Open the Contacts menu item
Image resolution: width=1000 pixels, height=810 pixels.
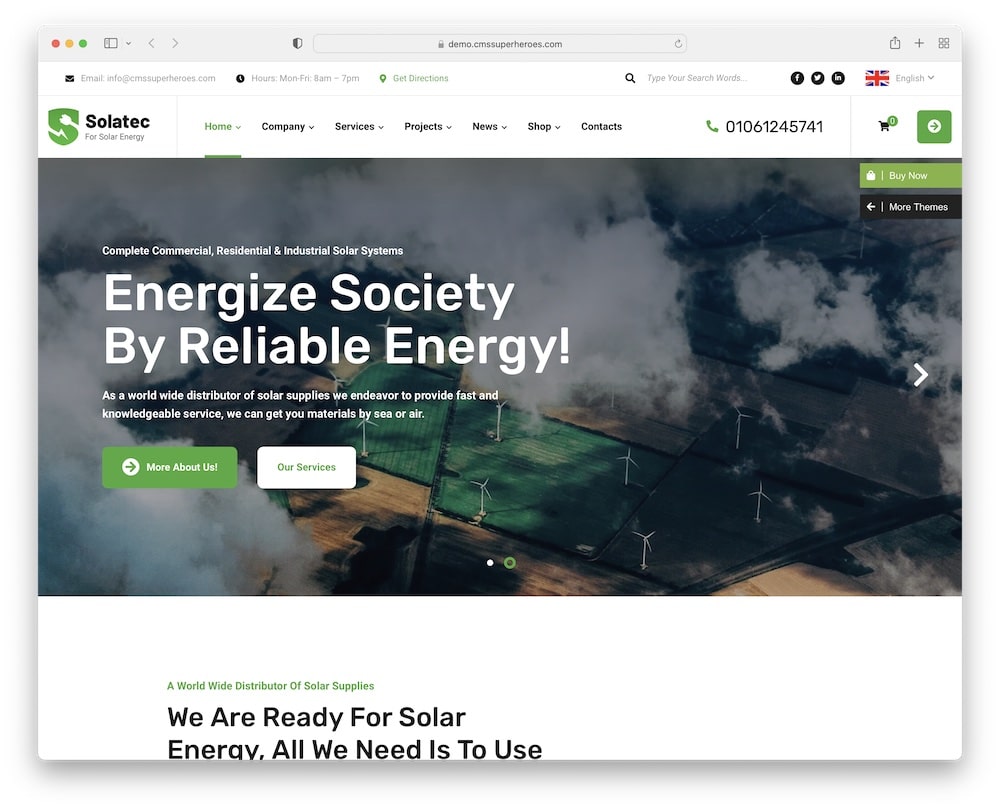601,126
